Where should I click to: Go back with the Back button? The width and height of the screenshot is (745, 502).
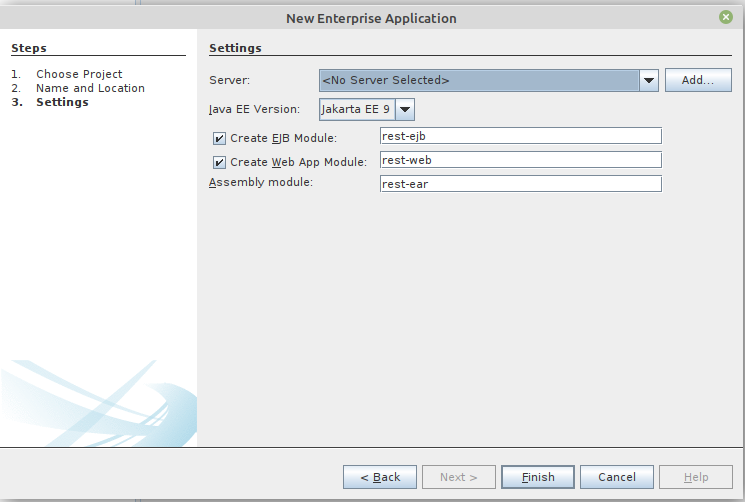point(379,477)
